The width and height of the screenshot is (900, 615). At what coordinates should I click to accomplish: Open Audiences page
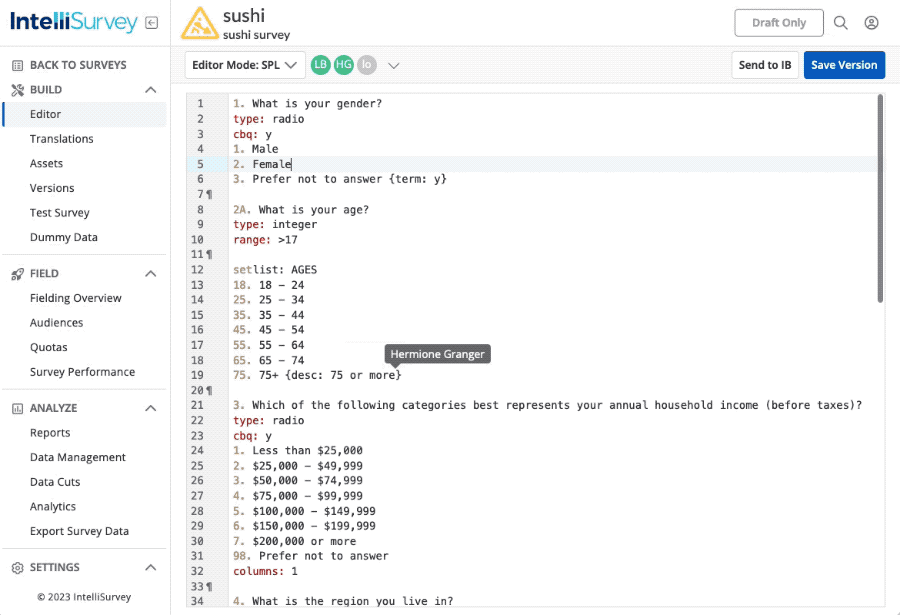pos(56,323)
